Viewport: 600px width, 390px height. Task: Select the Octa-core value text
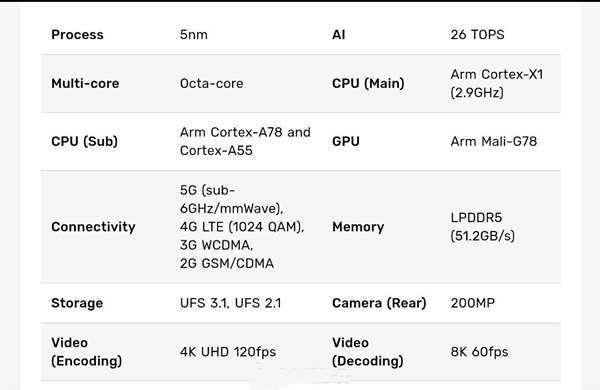[x=212, y=83]
